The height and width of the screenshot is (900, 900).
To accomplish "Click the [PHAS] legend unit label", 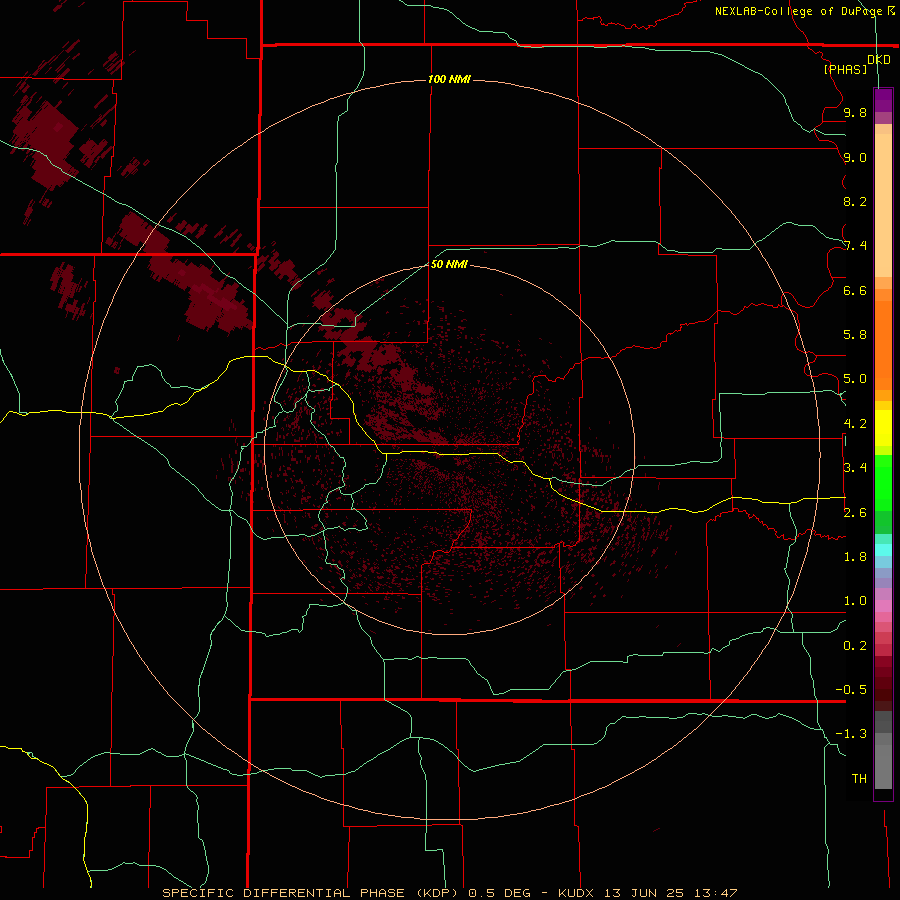I will point(845,69).
